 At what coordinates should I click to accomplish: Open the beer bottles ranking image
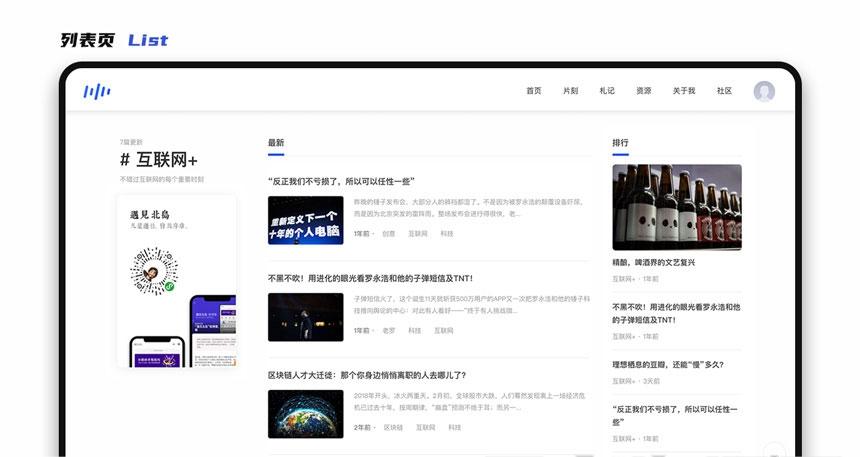[677, 207]
